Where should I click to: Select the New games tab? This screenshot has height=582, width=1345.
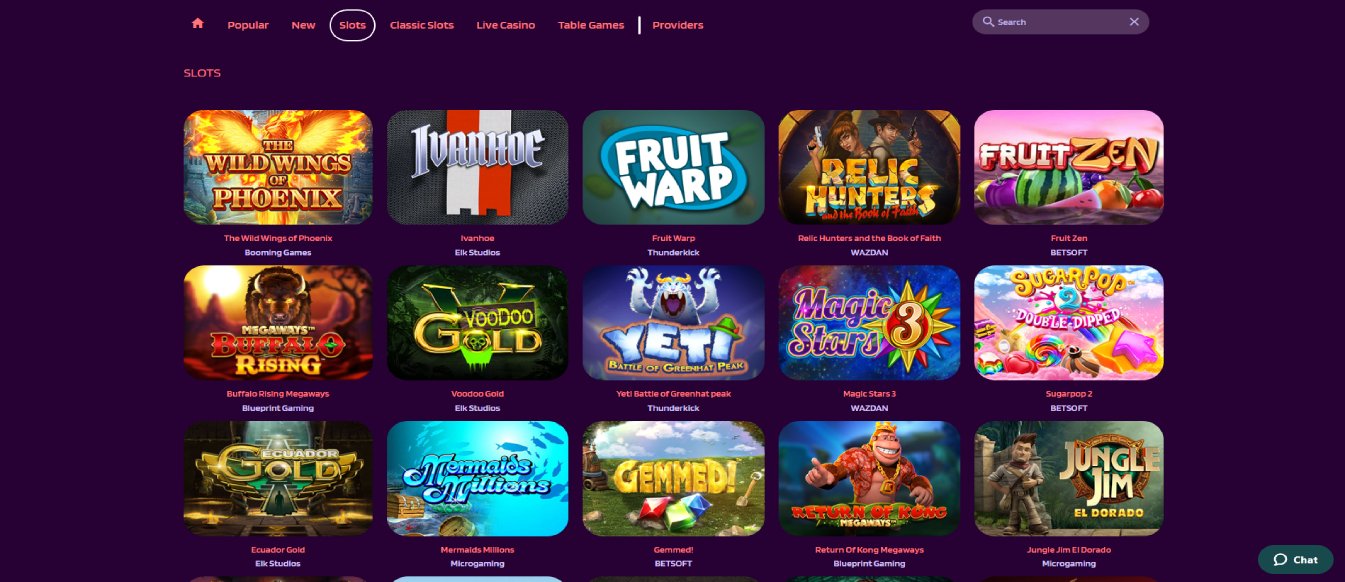(303, 25)
